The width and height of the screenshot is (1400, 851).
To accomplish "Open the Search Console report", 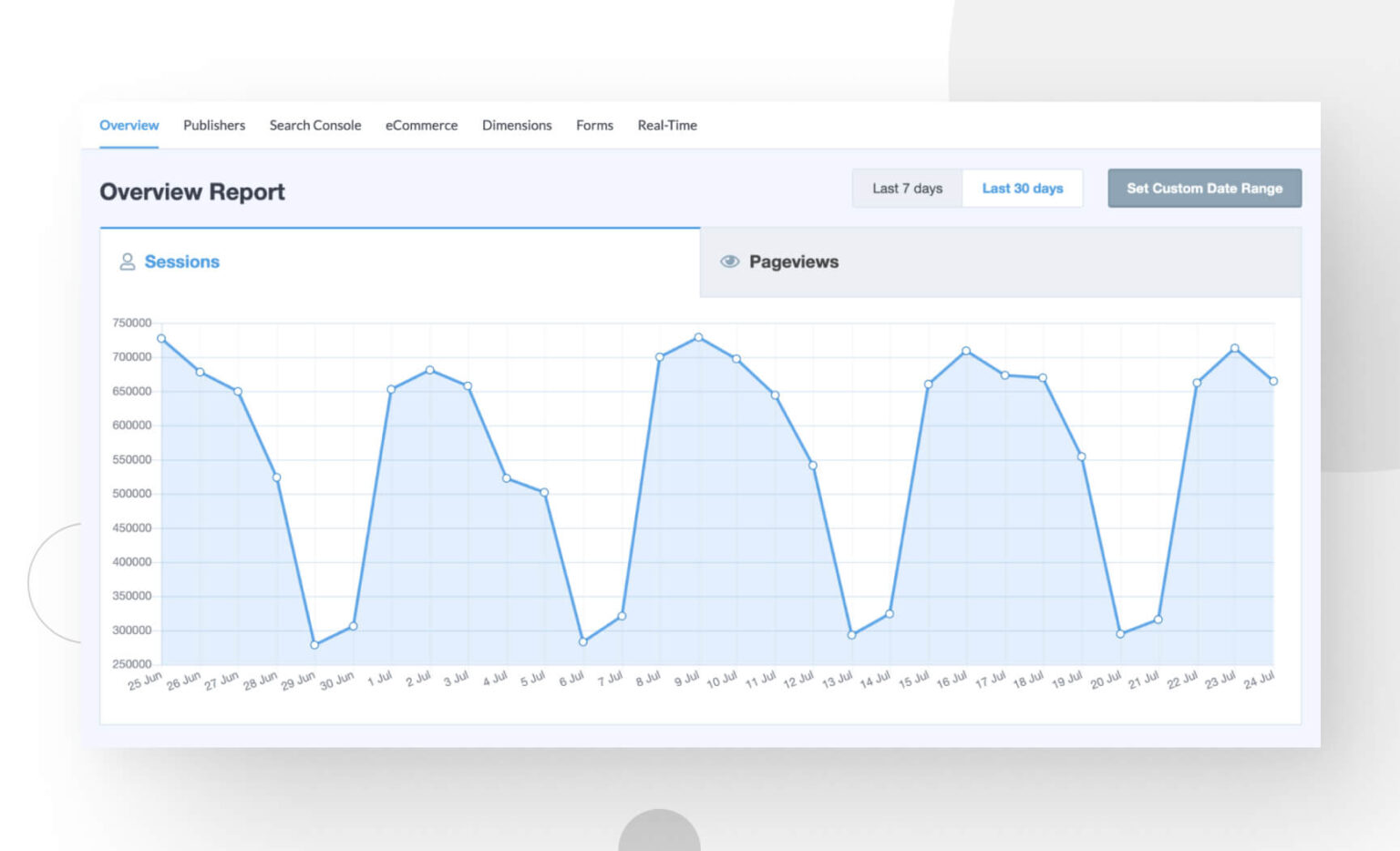I will (x=314, y=125).
